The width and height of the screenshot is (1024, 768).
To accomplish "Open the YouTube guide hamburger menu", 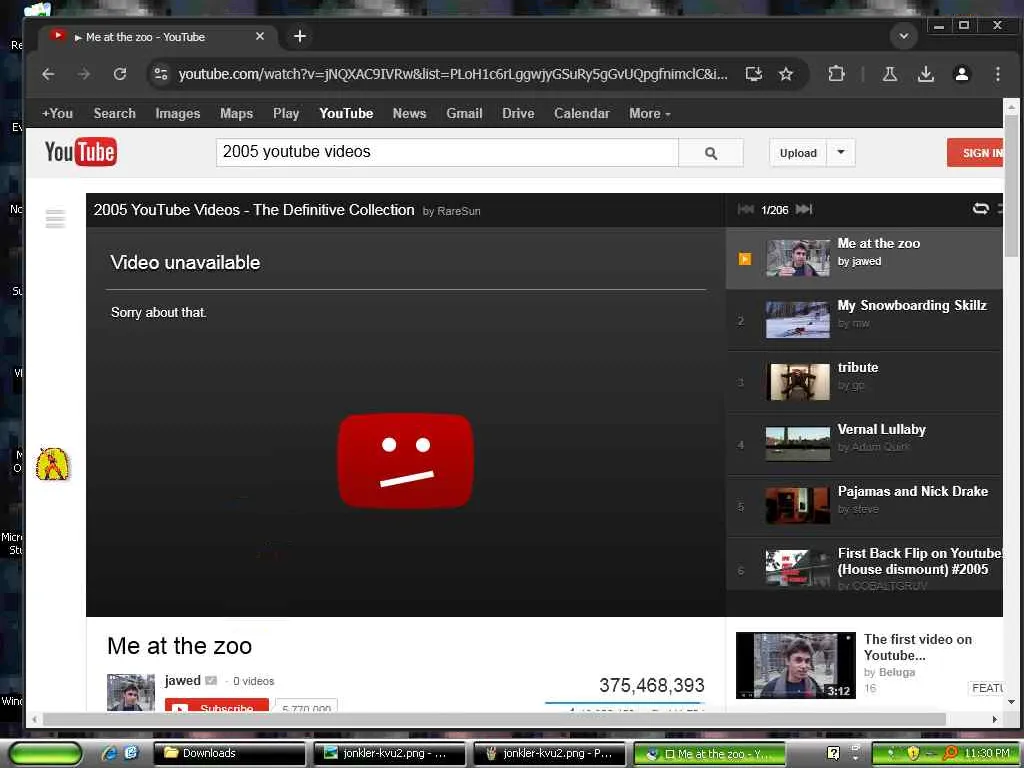I will click(x=56, y=218).
